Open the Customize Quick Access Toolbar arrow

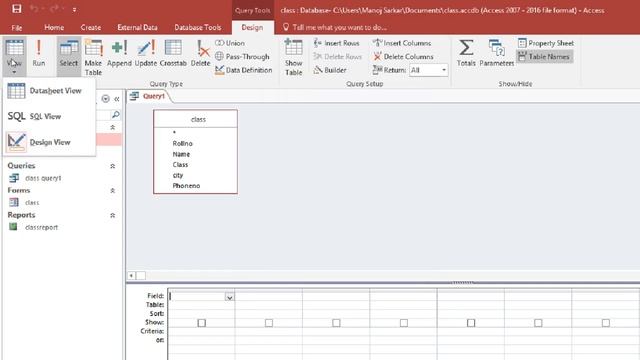74,9
